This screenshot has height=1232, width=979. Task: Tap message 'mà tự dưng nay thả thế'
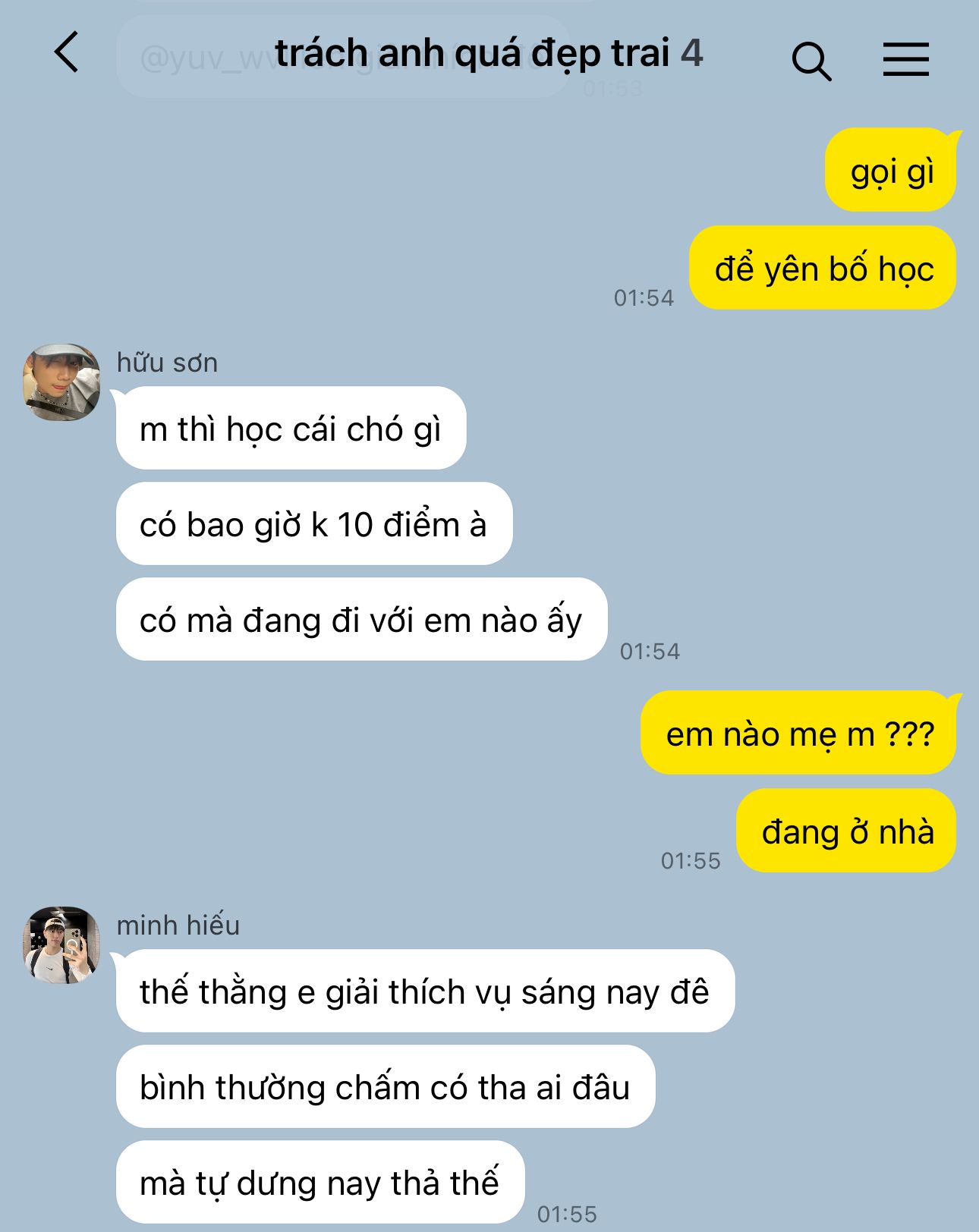(320, 1182)
